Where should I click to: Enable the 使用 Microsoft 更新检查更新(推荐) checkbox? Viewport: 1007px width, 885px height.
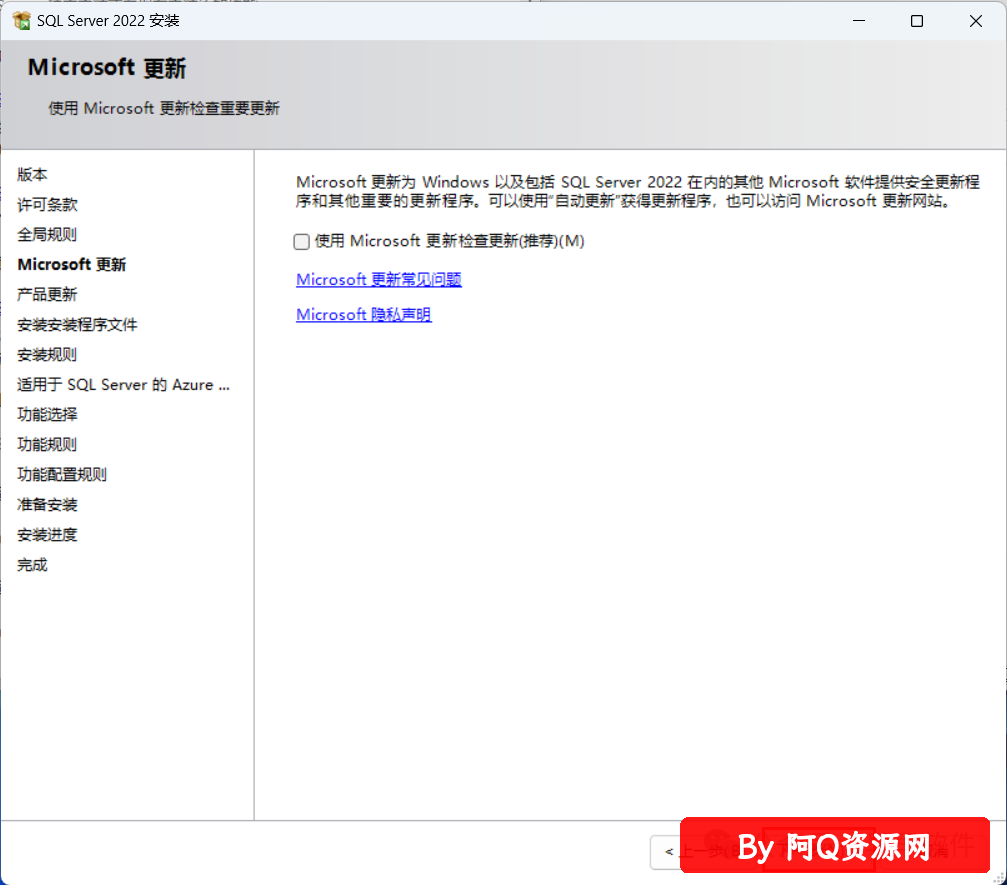301,241
